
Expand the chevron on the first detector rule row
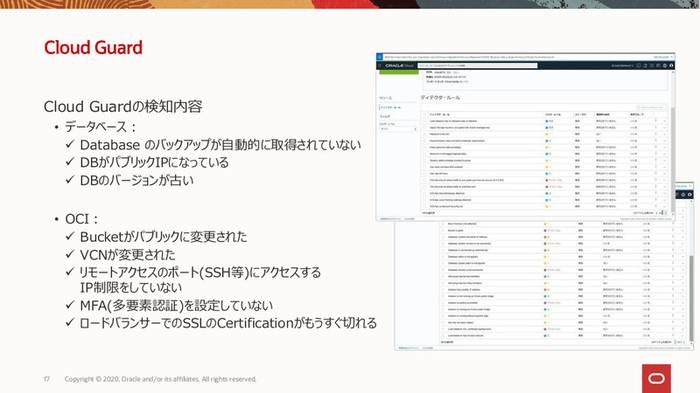[664, 121]
